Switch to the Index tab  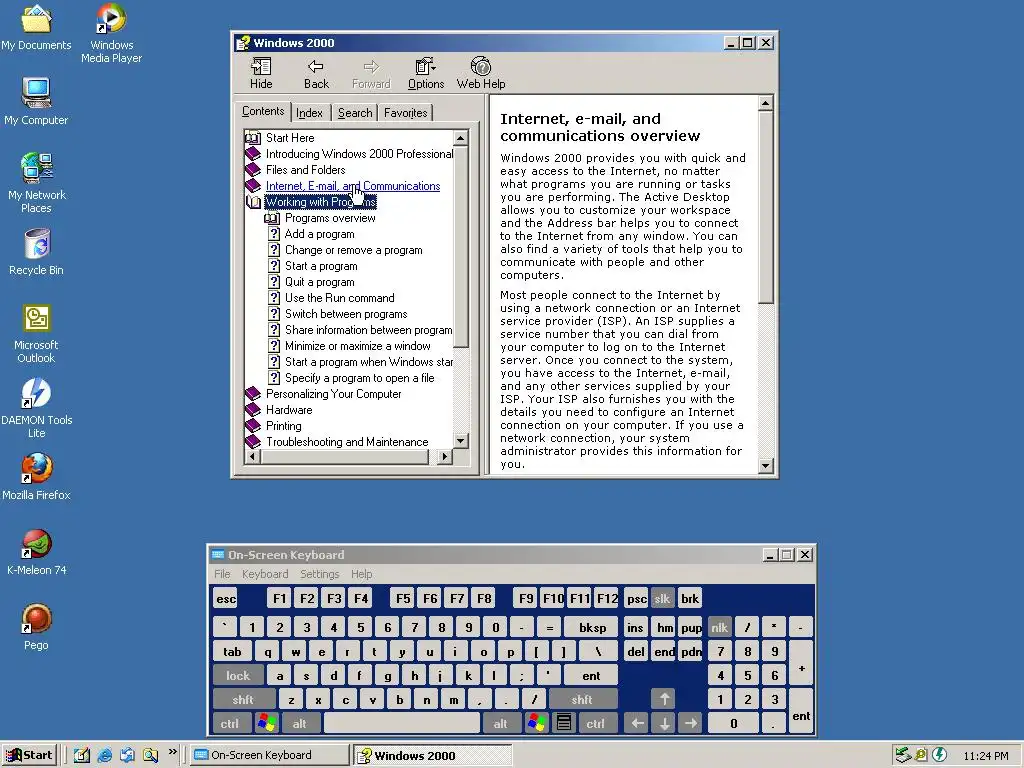[x=309, y=113]
